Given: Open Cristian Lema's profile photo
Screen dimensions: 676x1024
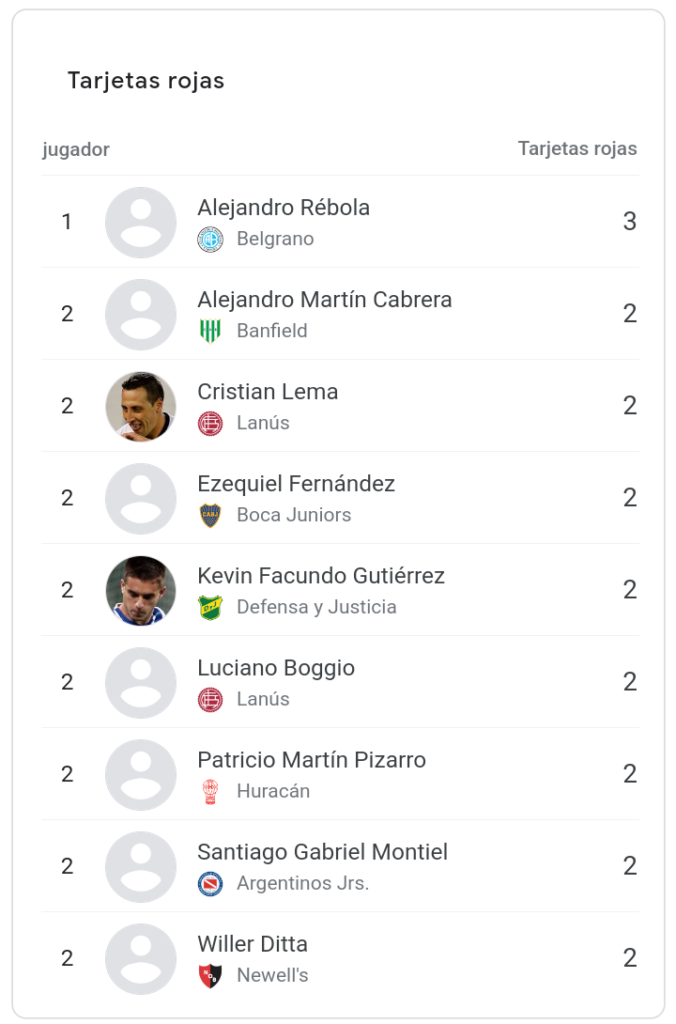Looking at the screenshot, I should [x=141, y=406].
